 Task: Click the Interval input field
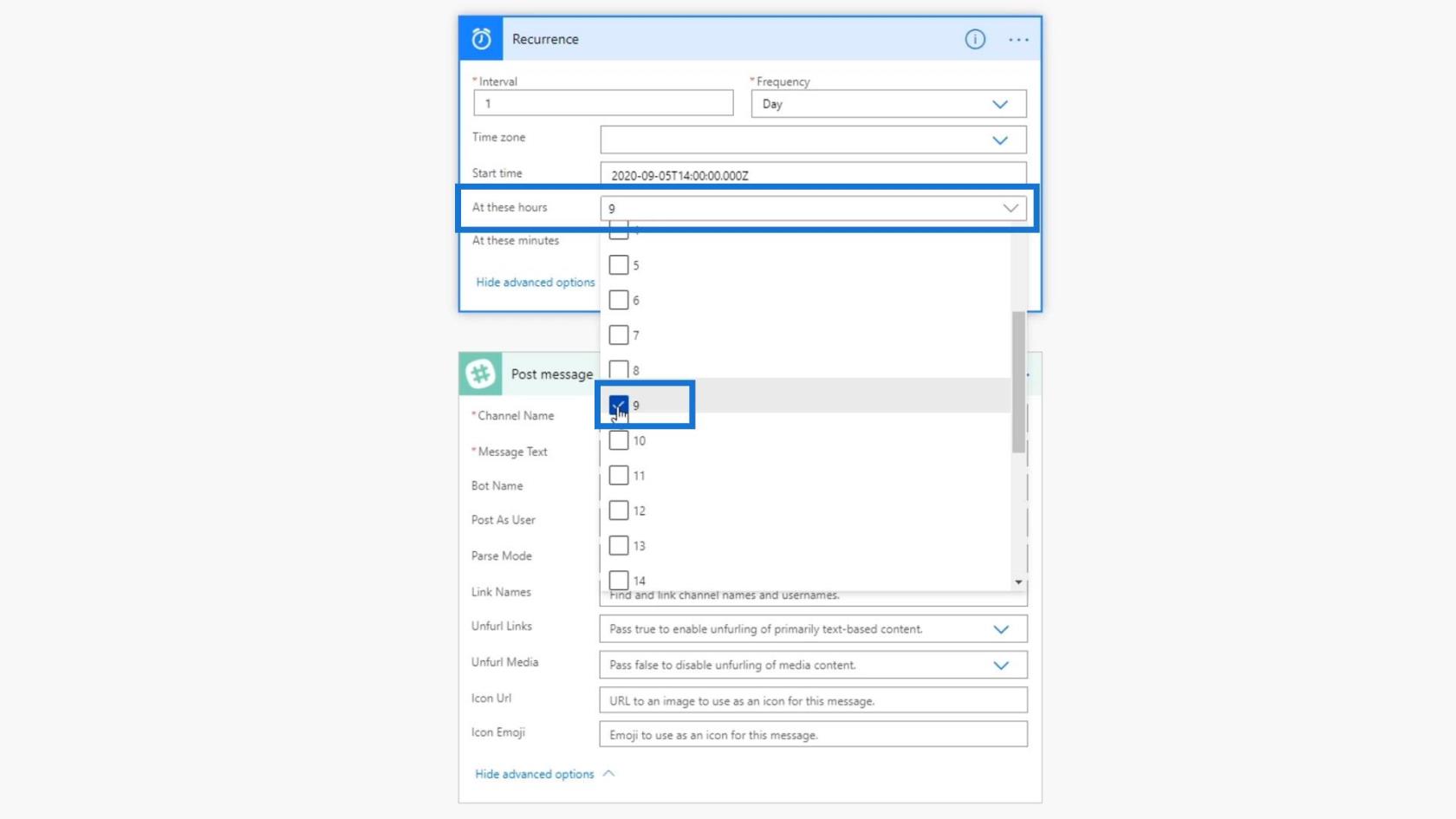tap(603, 103)
